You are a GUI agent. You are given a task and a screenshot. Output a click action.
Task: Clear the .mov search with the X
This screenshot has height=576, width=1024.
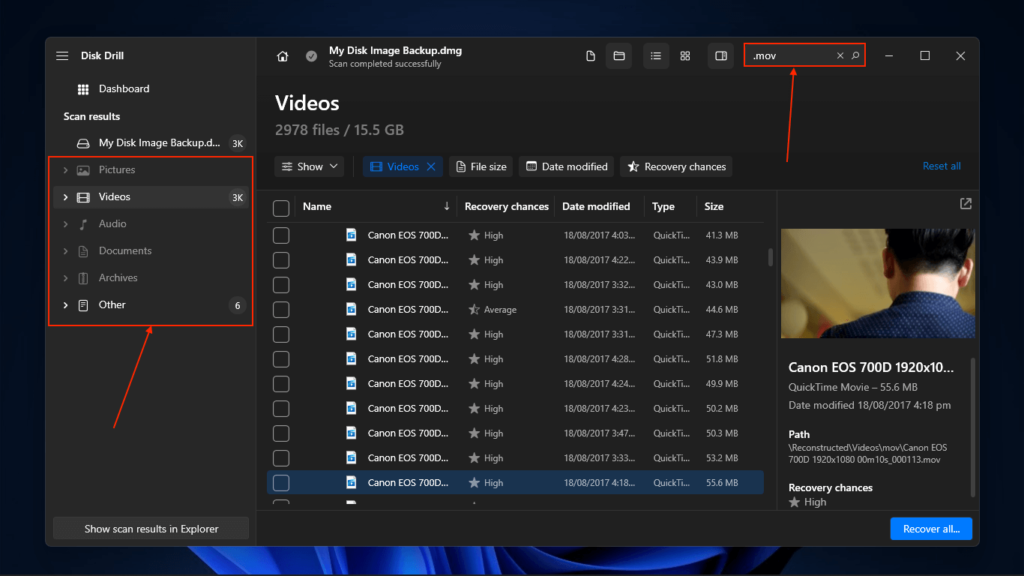(839, 55)
